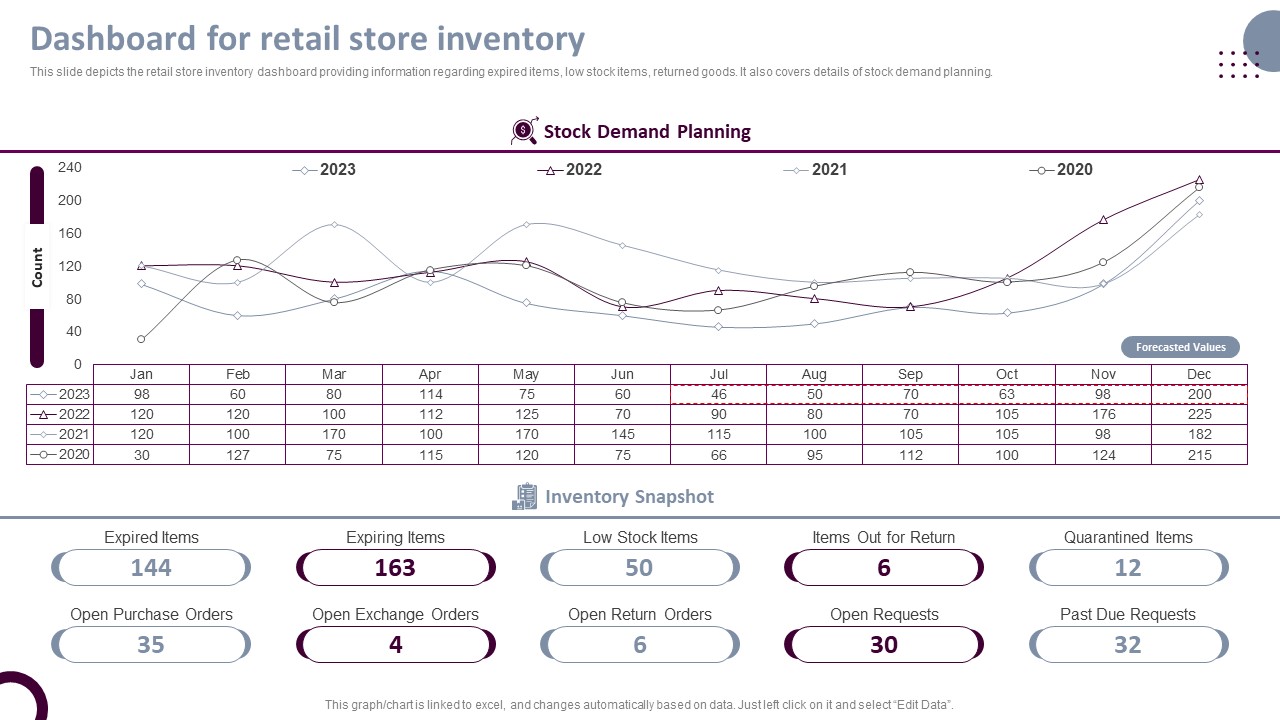The image size is (1280, 720).
Task: Click the Stock Demand Planning magnifier icon
Action: point(524,131)
